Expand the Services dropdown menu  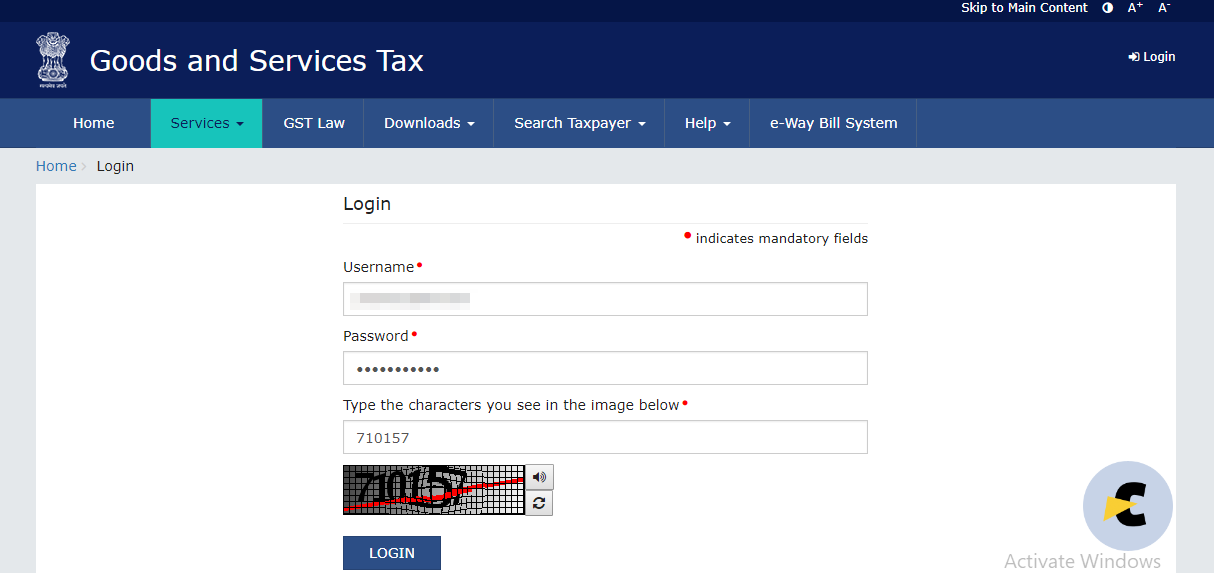(207, 123)
